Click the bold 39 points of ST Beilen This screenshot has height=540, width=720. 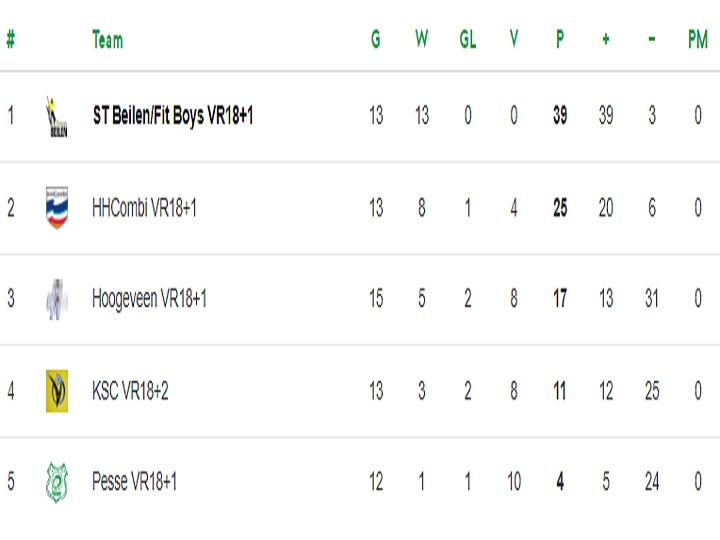click(560, 115)
